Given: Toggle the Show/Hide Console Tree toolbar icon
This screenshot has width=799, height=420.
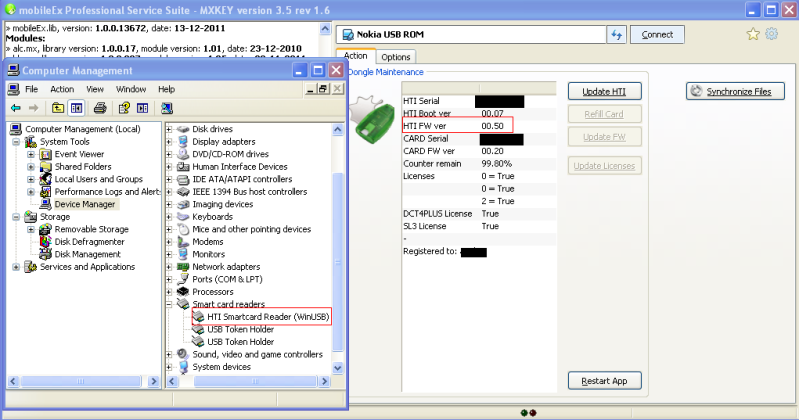Looking at the screenshot, I should click(x=76, y=108).
